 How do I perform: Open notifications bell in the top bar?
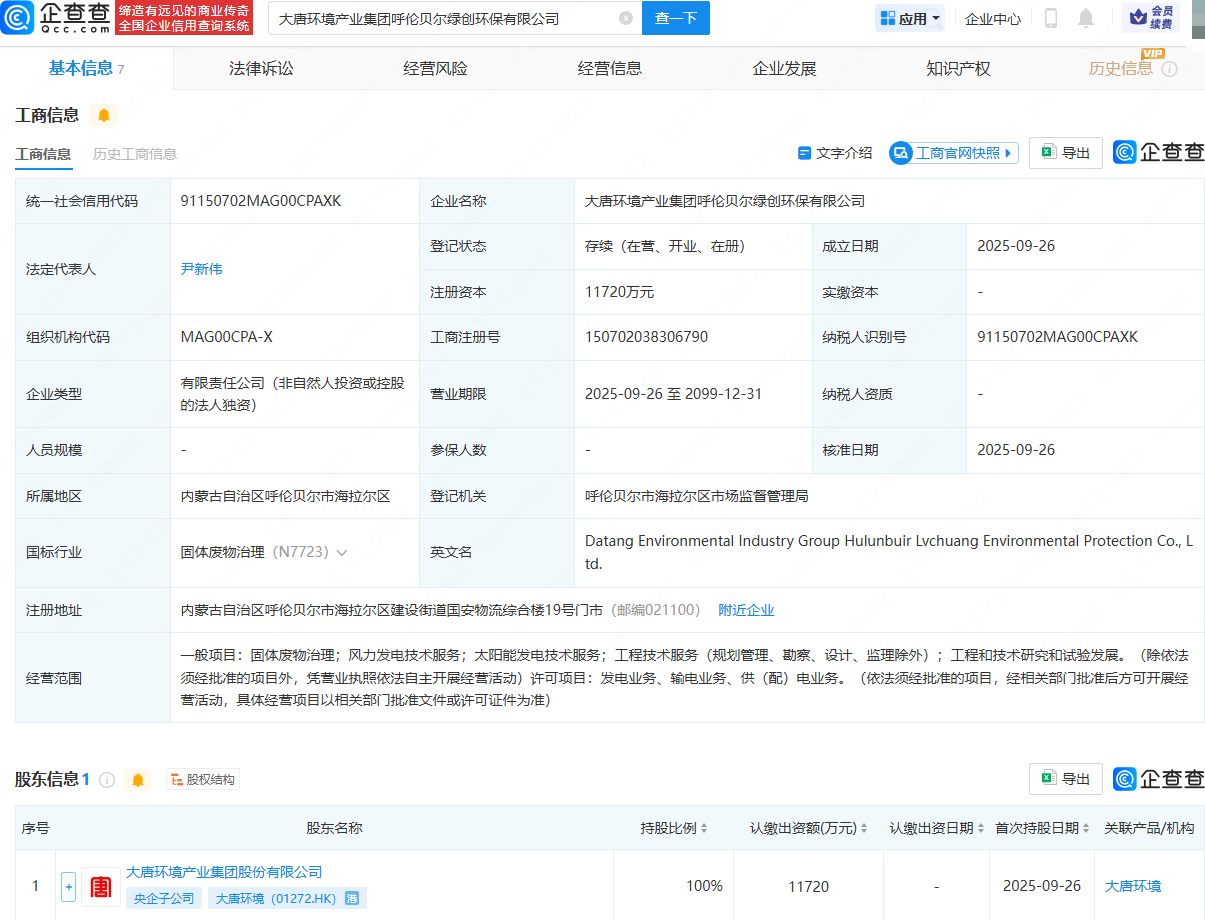1086,18
